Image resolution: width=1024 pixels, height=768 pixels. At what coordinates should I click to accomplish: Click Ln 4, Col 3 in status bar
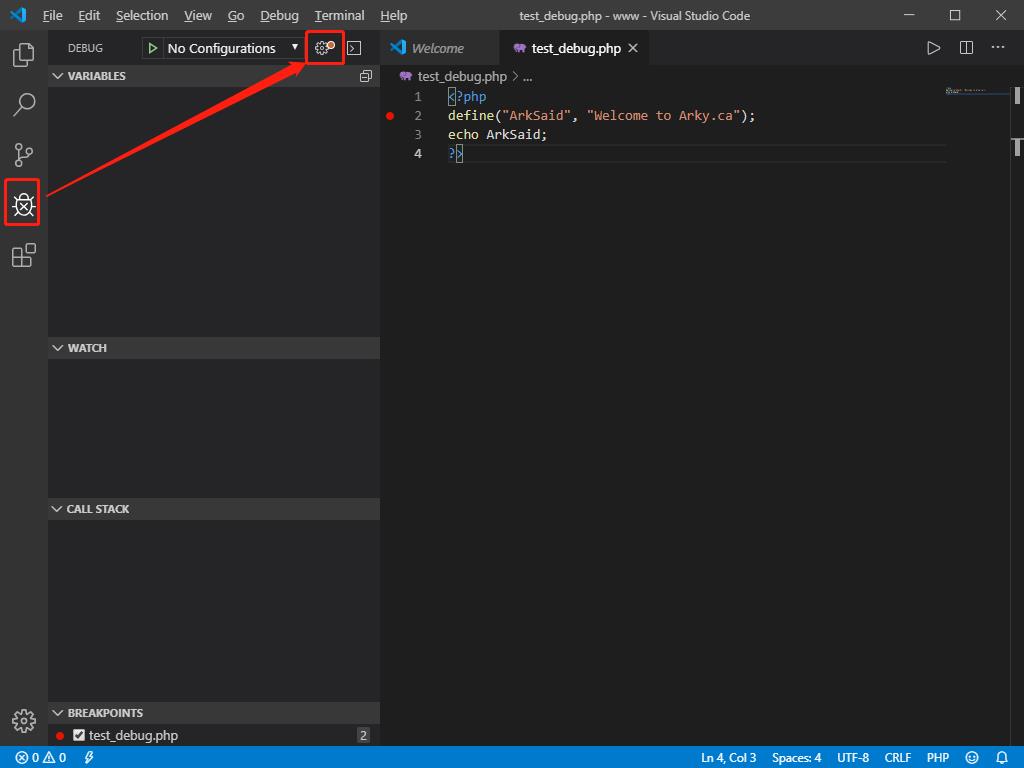tap(728, 758)
